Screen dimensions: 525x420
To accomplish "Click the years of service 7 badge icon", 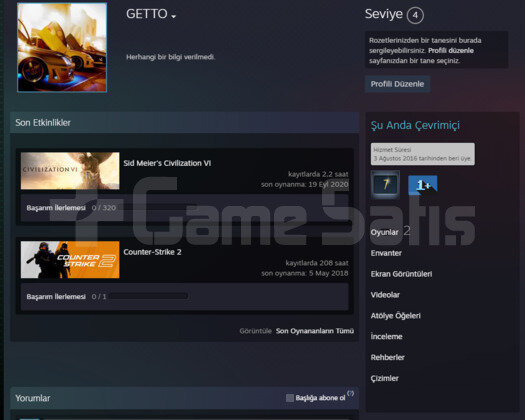I will click(385, 184).
